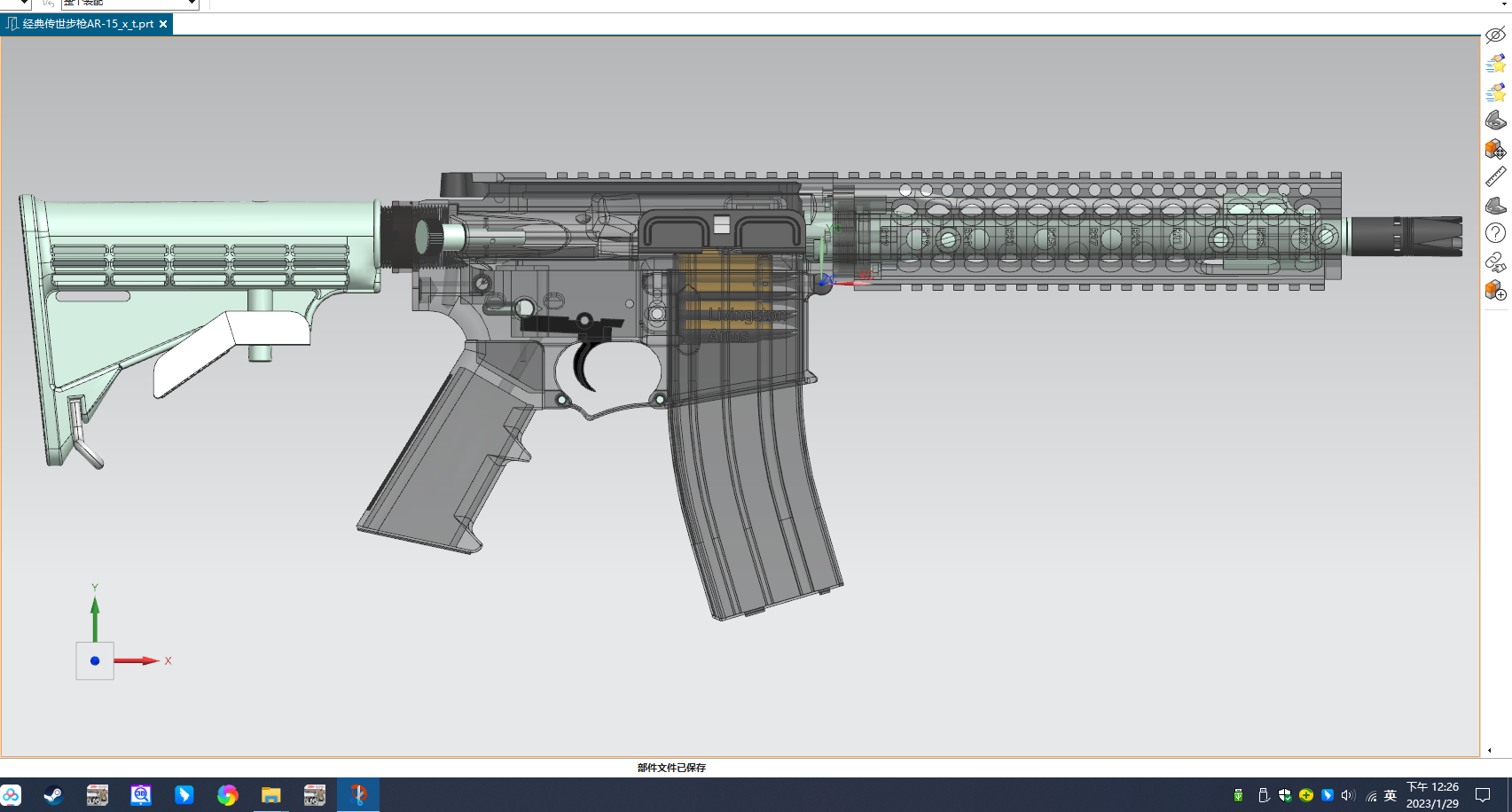Open the colorful pinwheel browser icon

227,795
